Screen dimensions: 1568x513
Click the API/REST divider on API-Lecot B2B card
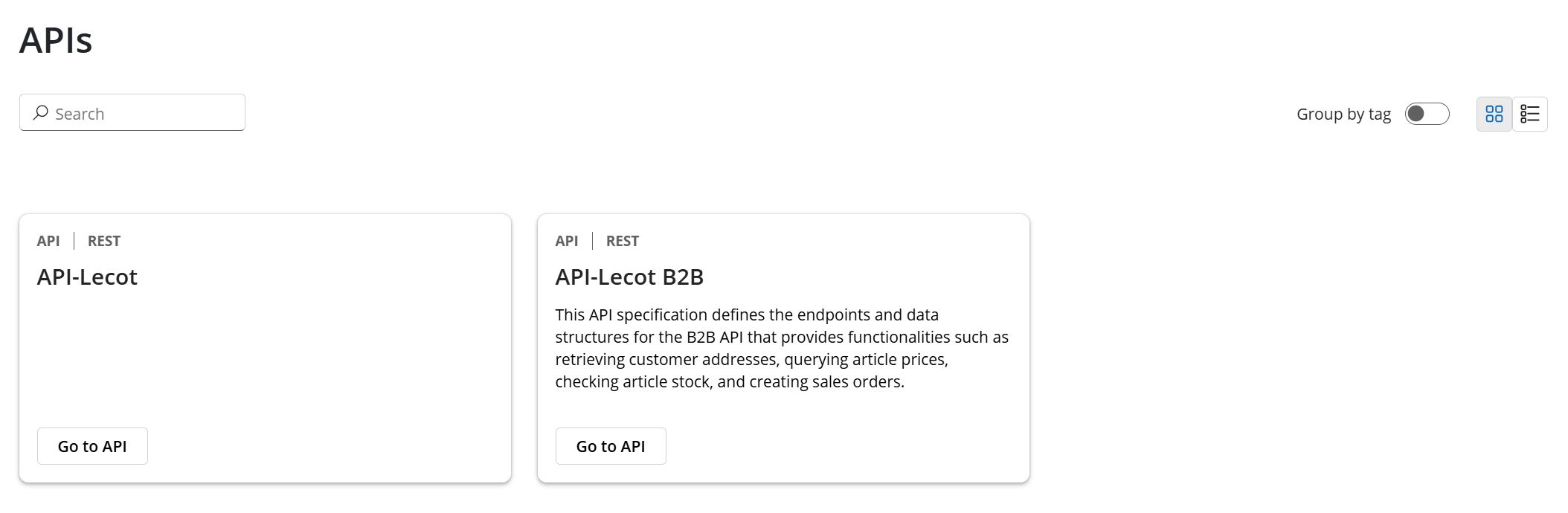[592, 241]
